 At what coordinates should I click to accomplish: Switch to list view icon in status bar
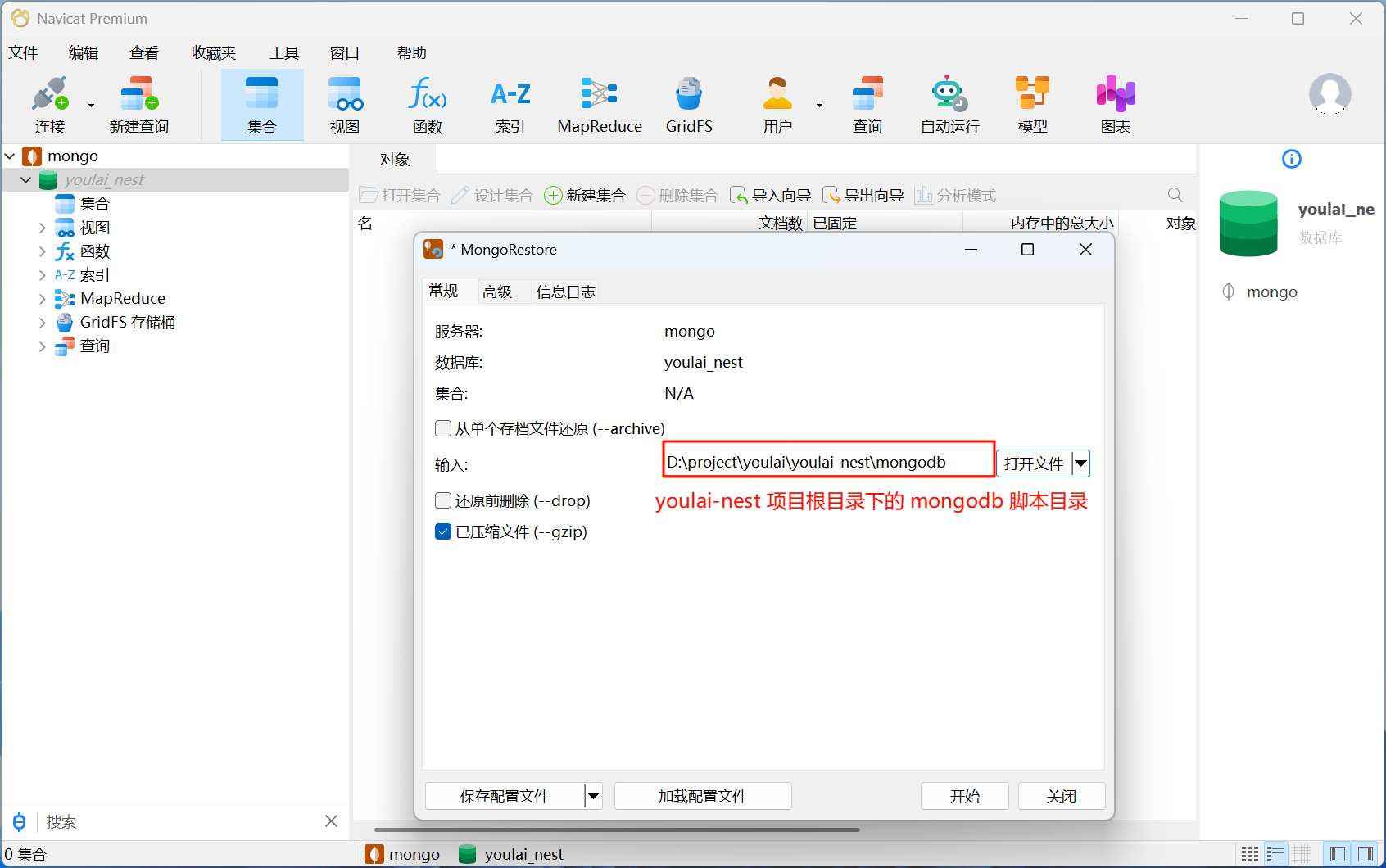pos(1276,854)
